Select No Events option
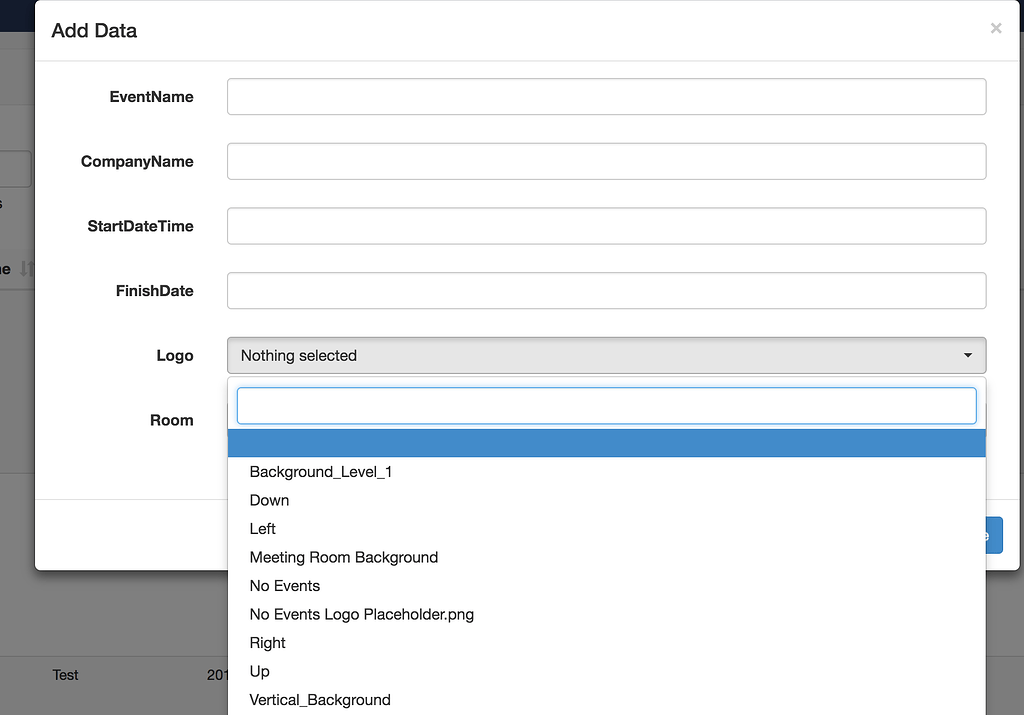This screenshot has height=715, width=1024. [606, 586]
